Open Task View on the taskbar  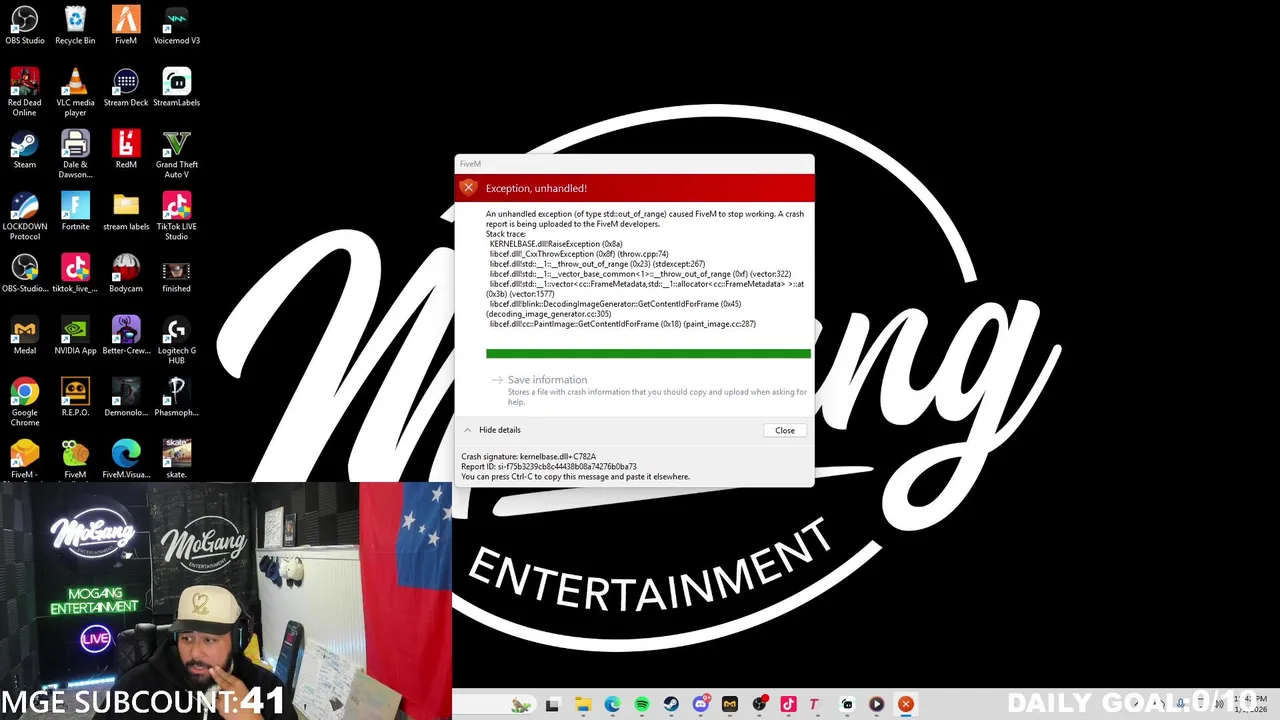[552, 705]
